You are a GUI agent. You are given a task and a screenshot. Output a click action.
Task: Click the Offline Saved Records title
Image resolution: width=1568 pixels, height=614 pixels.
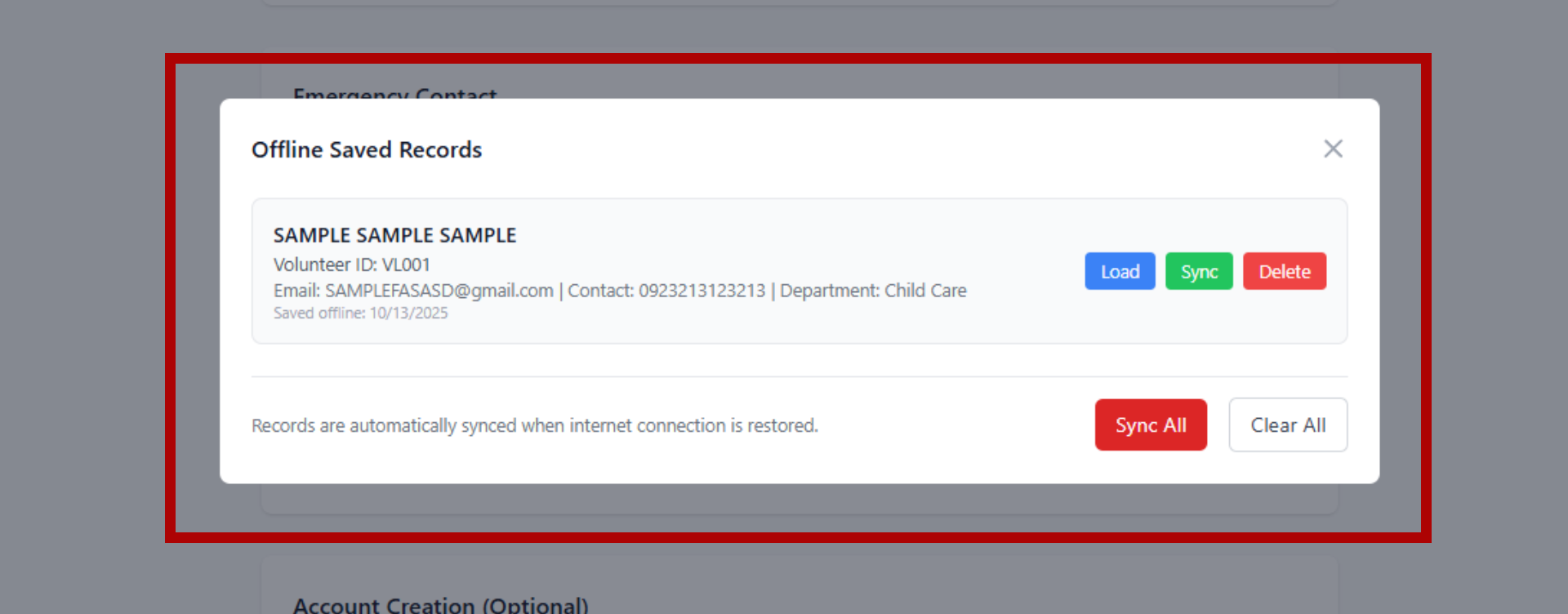(367, 149)
